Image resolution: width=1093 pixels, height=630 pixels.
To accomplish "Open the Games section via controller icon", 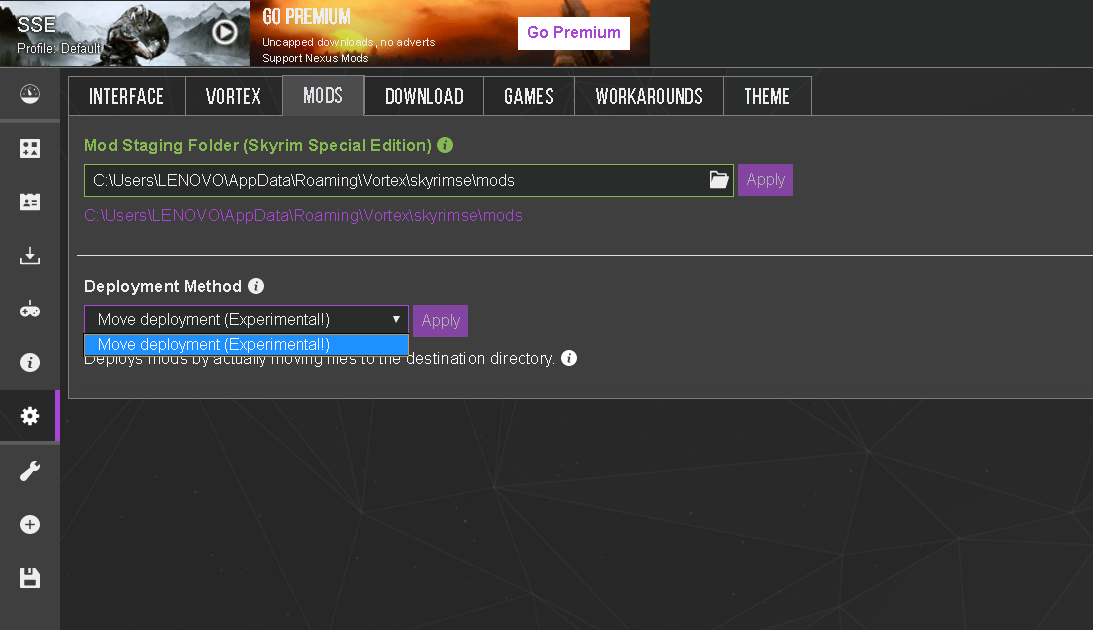I will [30, 309].
